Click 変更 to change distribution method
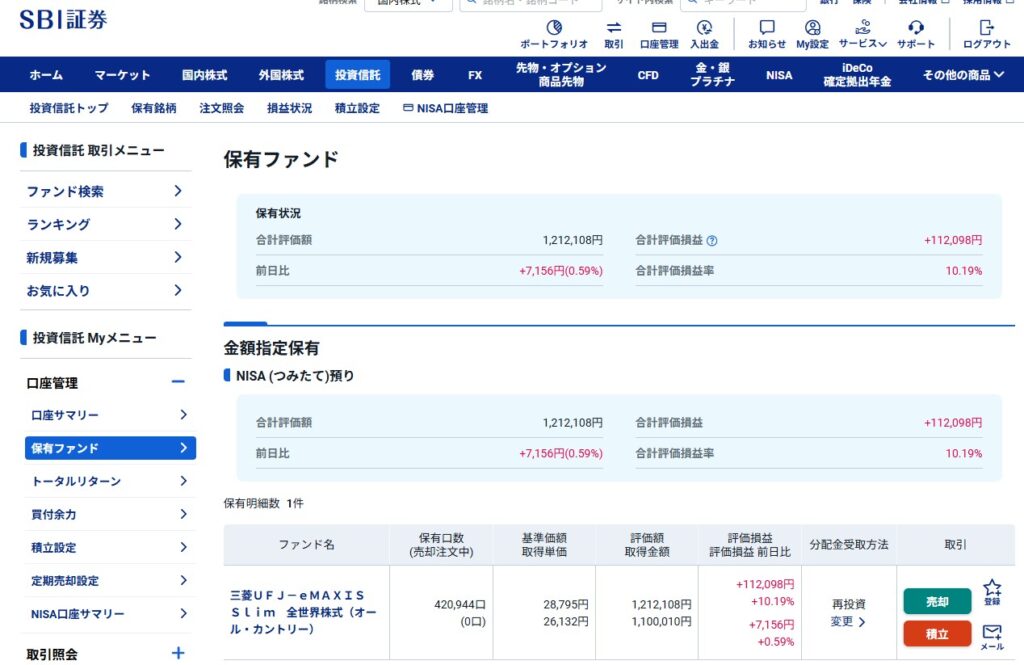 coord(848,621)
